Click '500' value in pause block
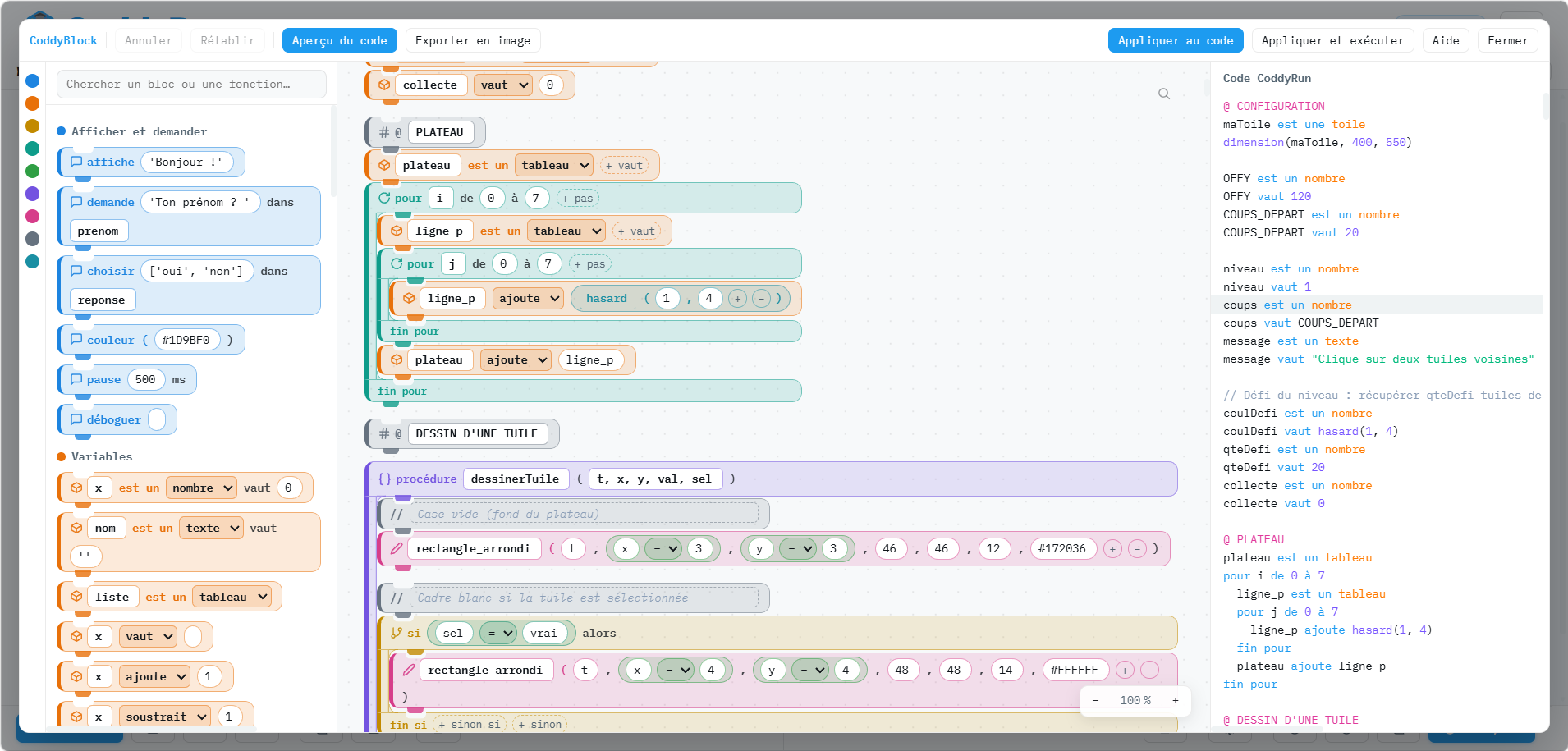 (x=145, y=379)
